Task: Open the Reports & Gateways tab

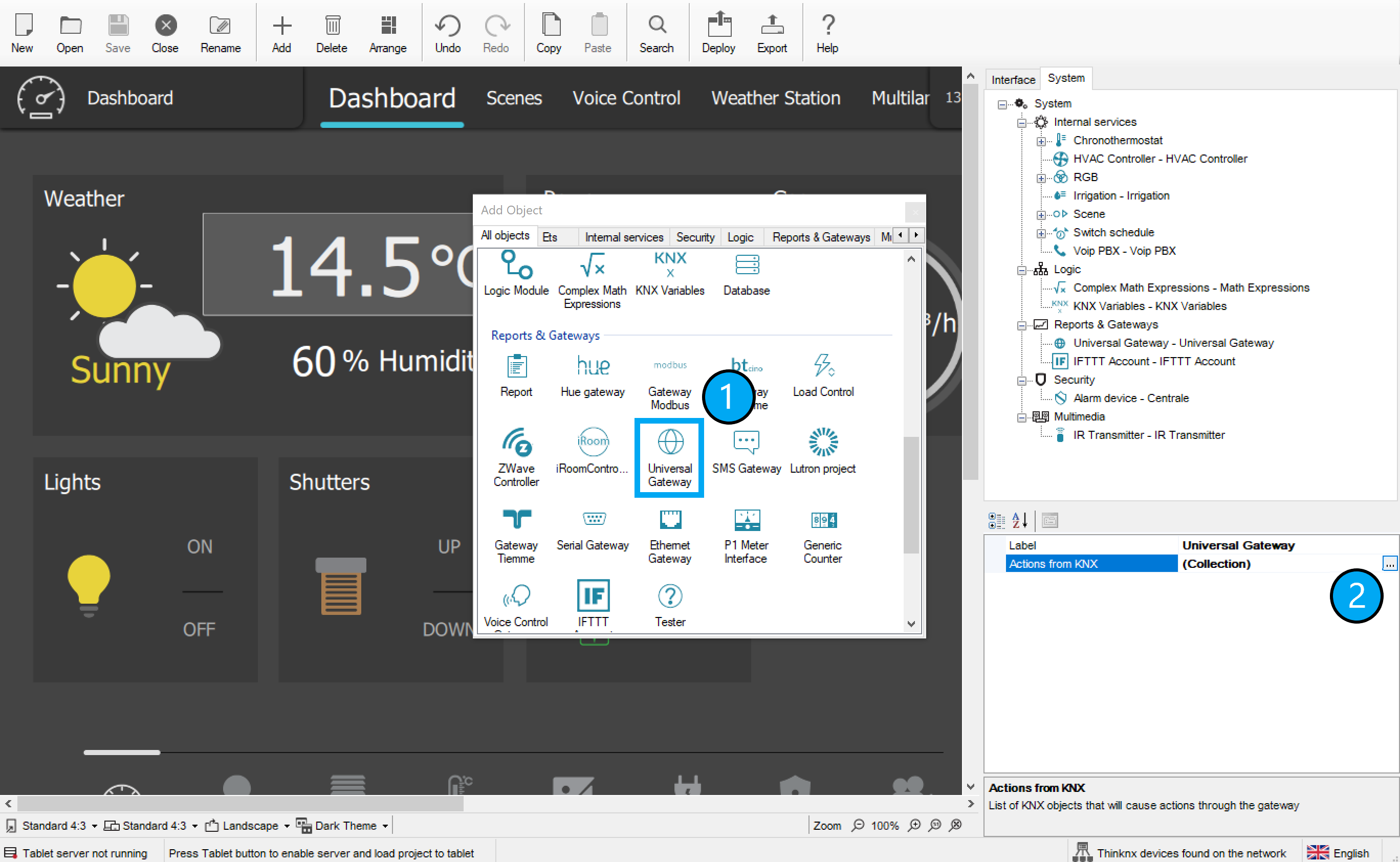Action: coord(821,236)
